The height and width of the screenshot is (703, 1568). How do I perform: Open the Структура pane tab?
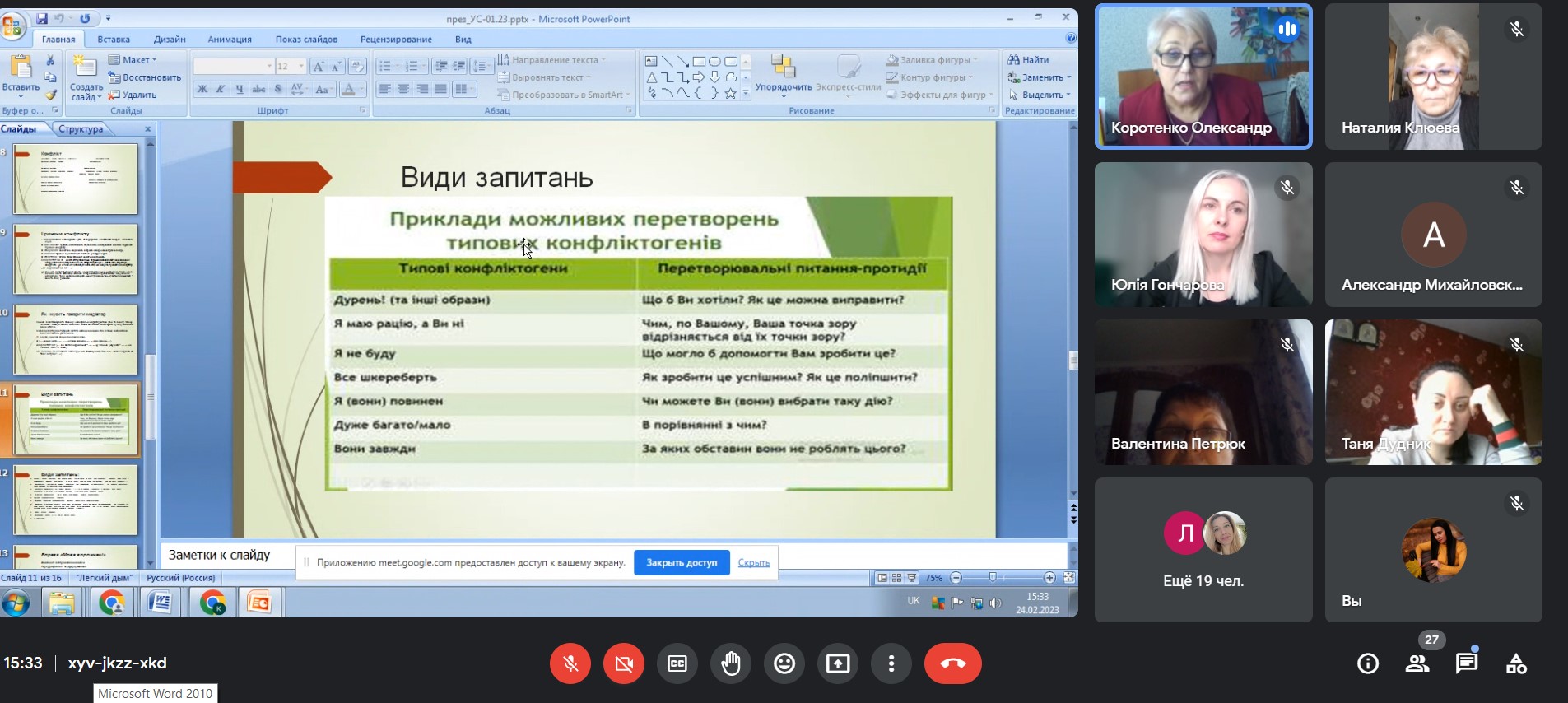[x=81, y=128]
